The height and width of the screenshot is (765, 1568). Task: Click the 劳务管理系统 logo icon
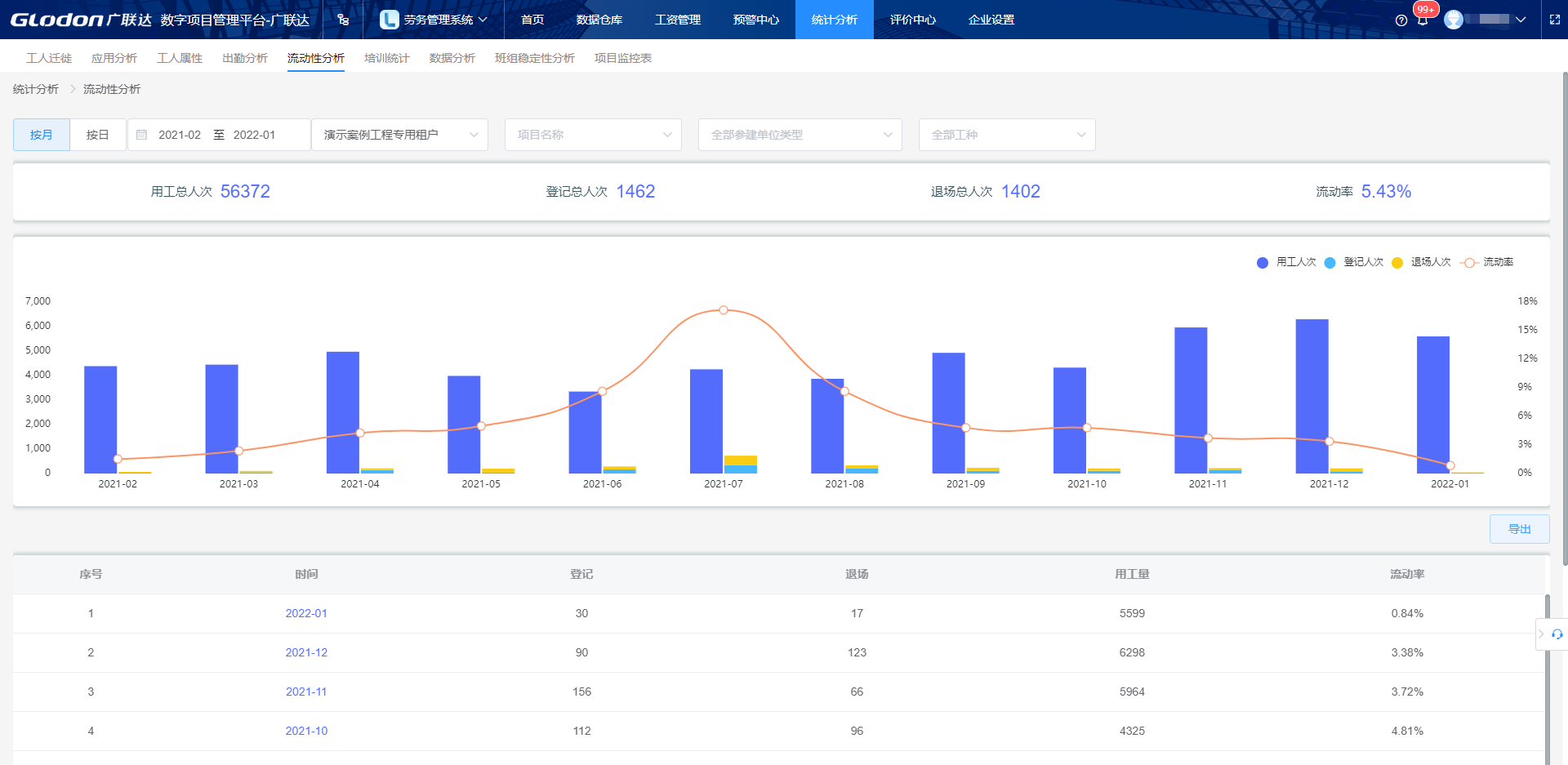[390, 20]
